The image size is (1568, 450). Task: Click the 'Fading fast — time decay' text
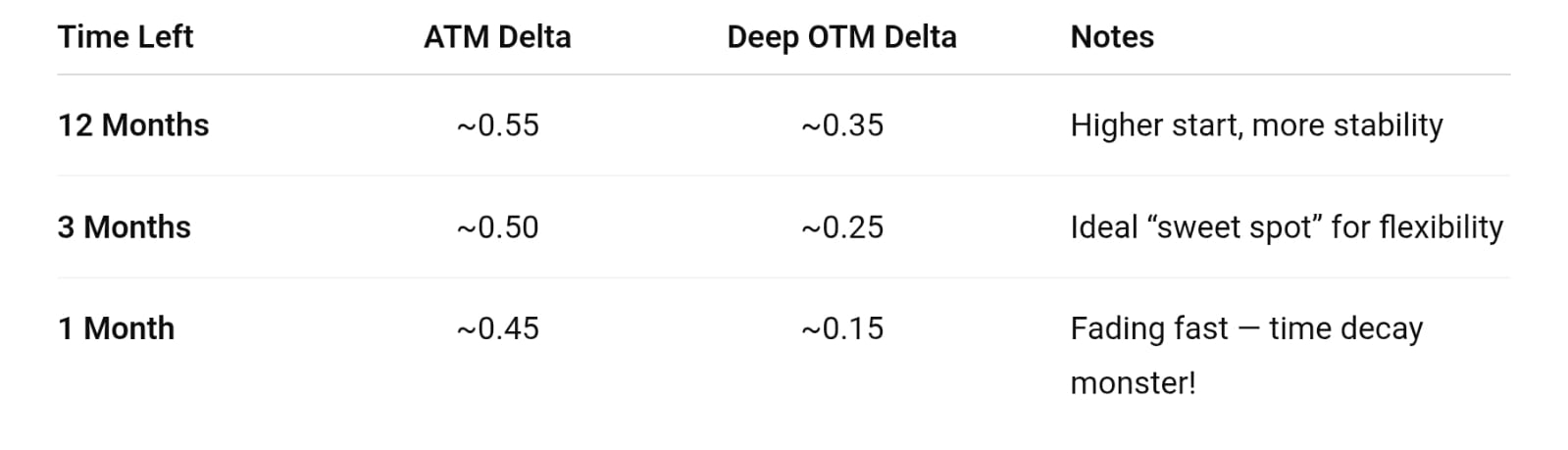tap(1246, 328)
